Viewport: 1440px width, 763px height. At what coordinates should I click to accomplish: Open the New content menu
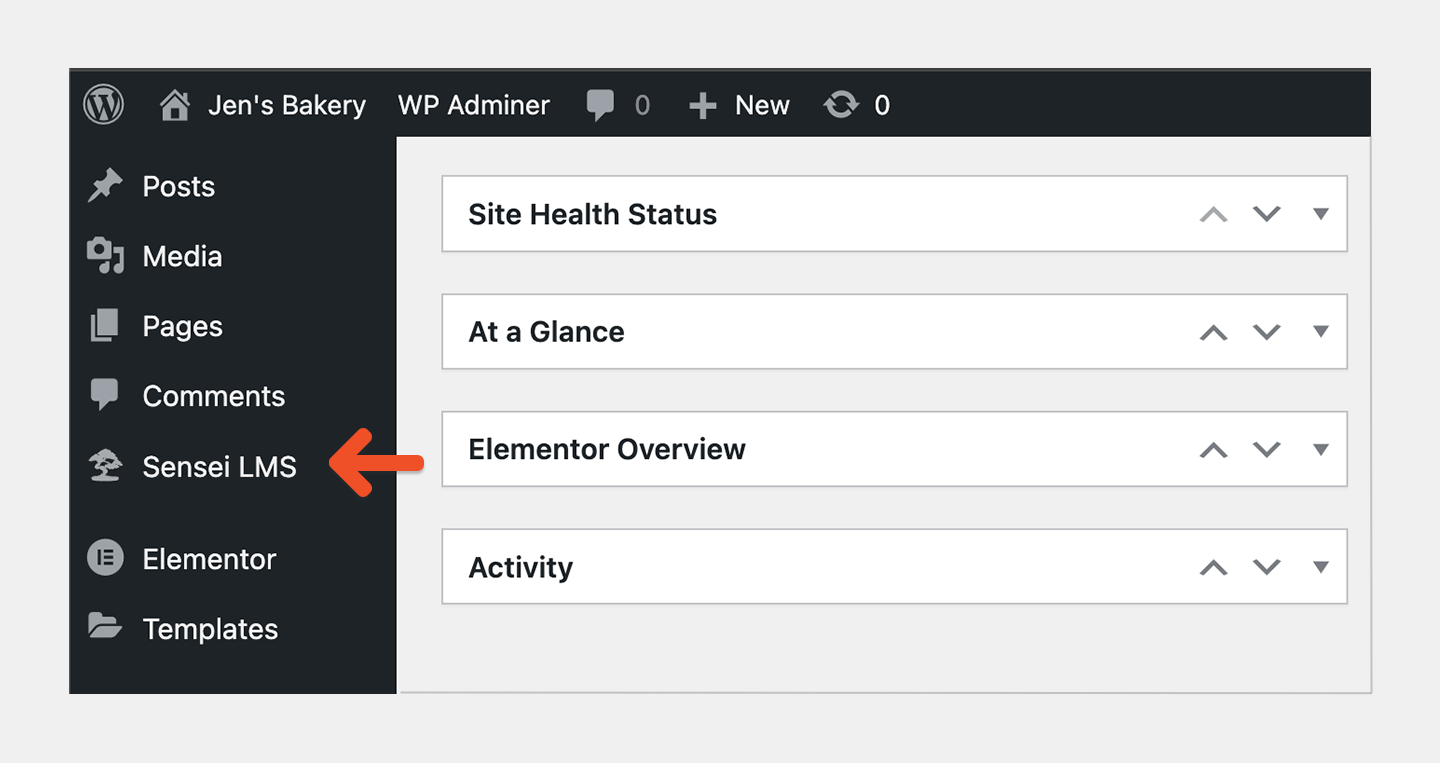tap(762, 105)
